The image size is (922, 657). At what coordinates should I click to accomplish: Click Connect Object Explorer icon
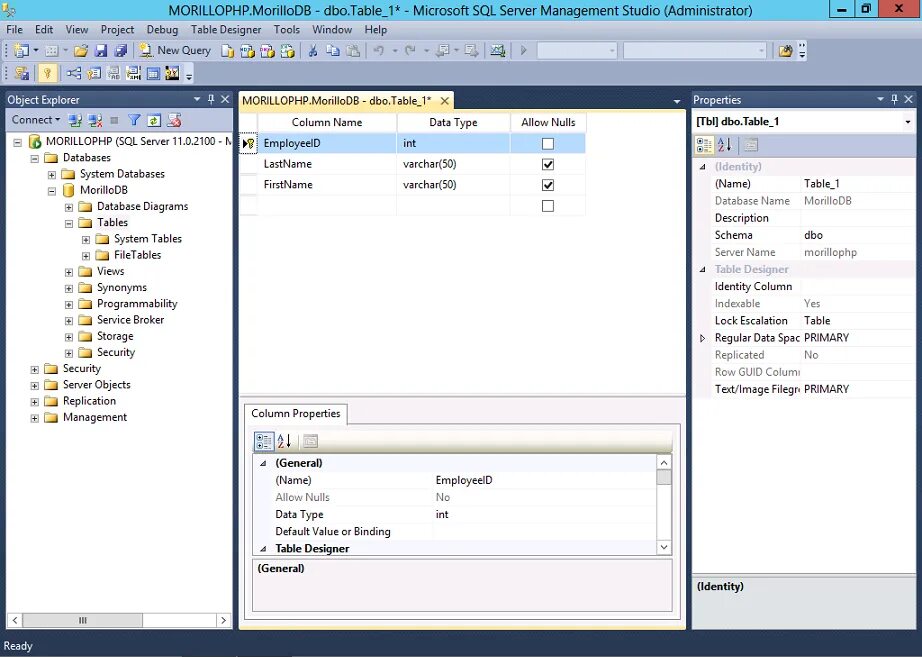tap(75, 120)
